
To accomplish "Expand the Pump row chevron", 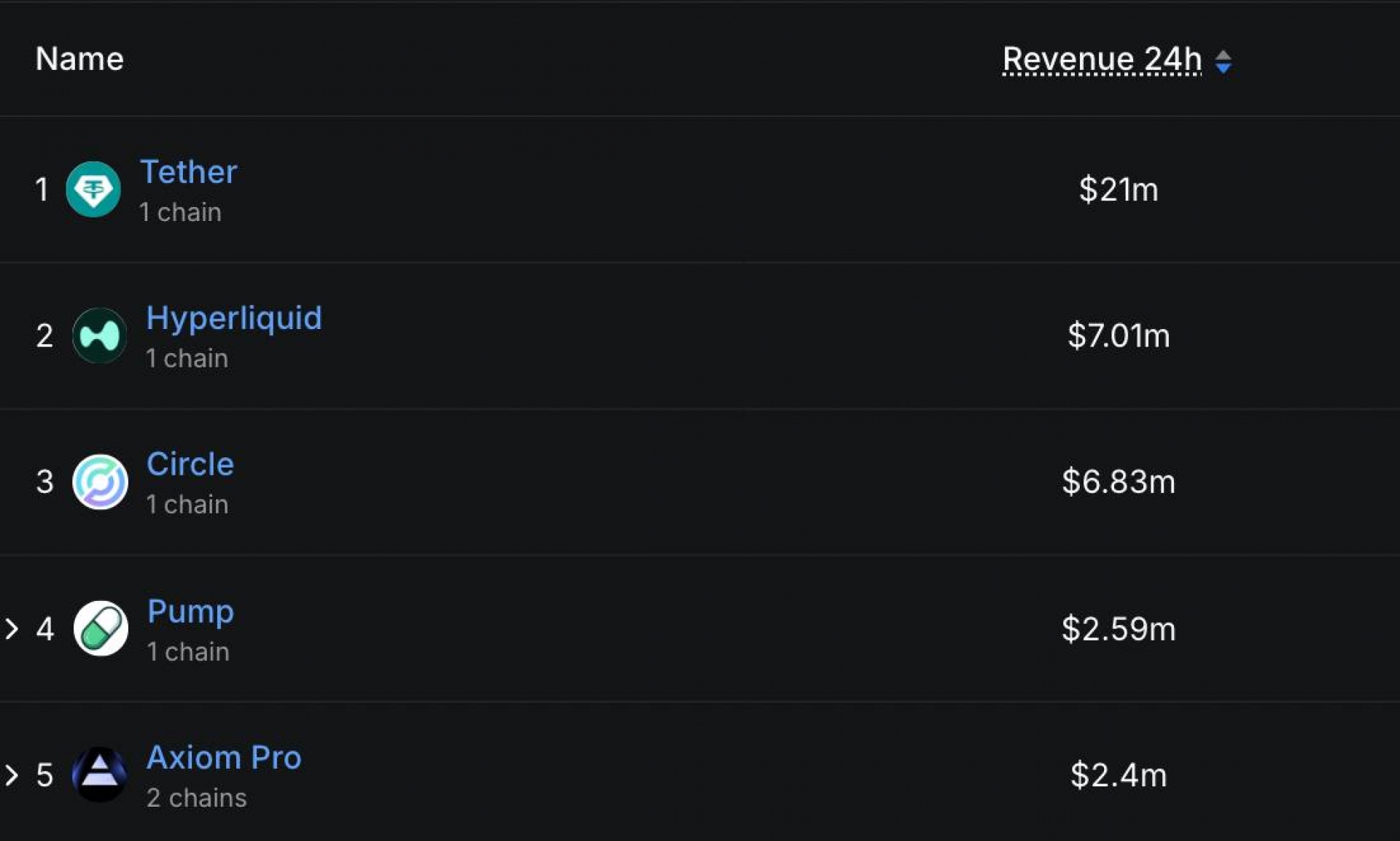I will tap(12, 629).
